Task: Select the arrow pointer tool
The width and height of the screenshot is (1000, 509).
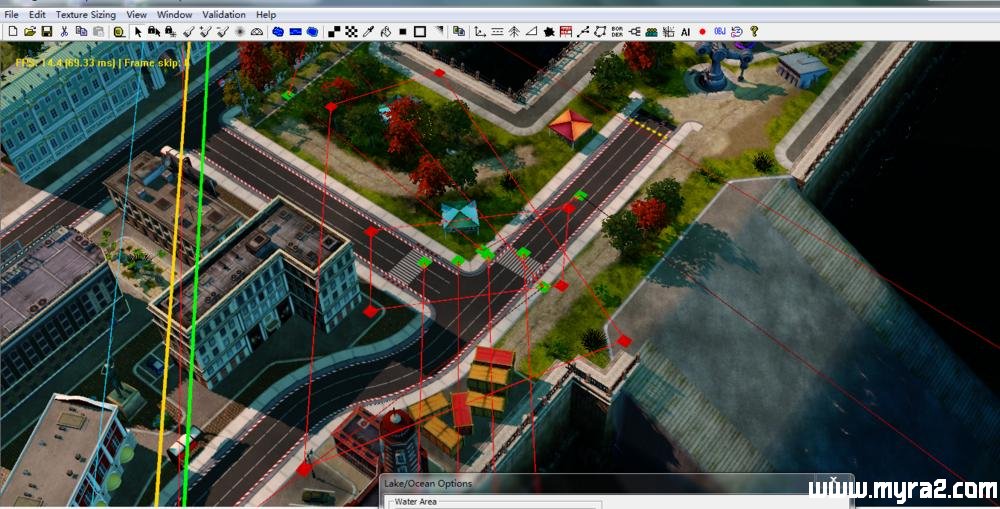Action: (x=138, y=32)
